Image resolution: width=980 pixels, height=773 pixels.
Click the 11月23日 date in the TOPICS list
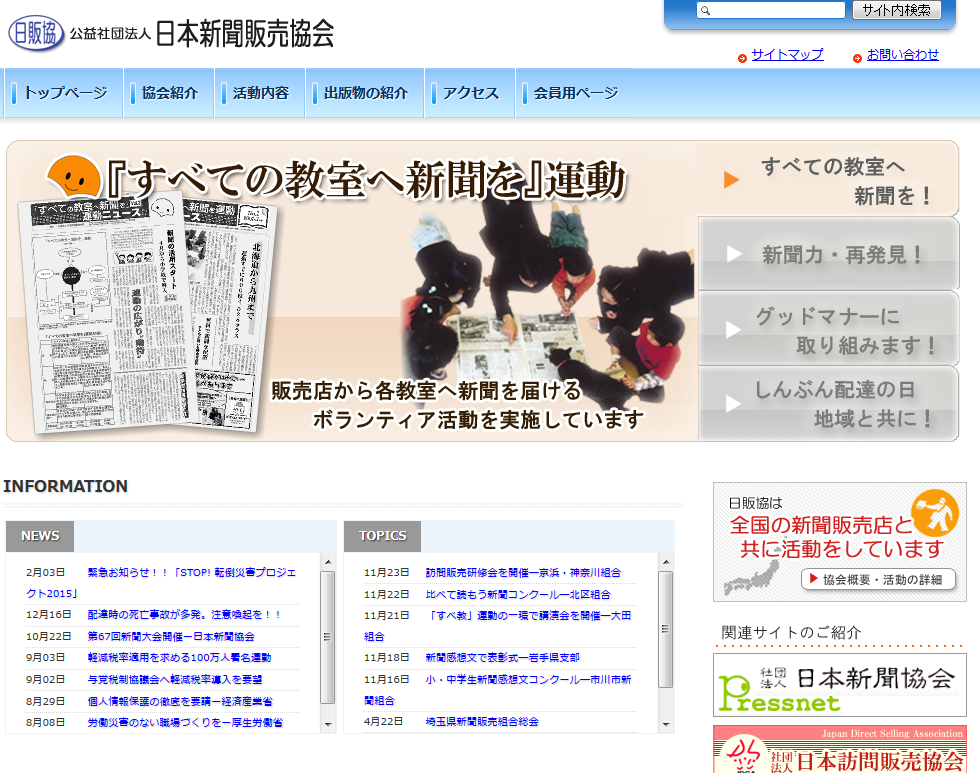tap(386, 572)
